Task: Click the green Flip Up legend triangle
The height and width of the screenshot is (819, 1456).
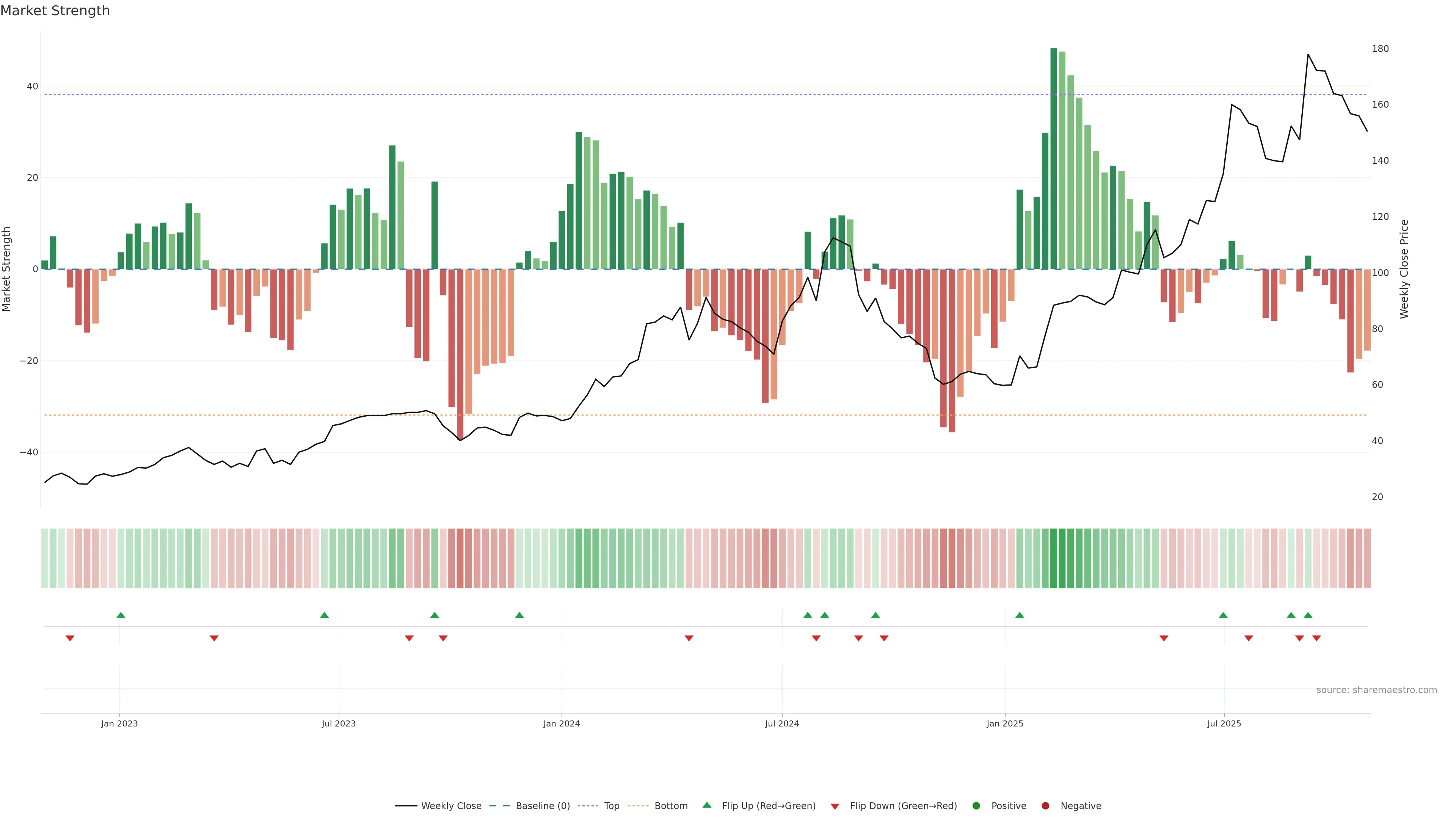Action: [706, 805]
